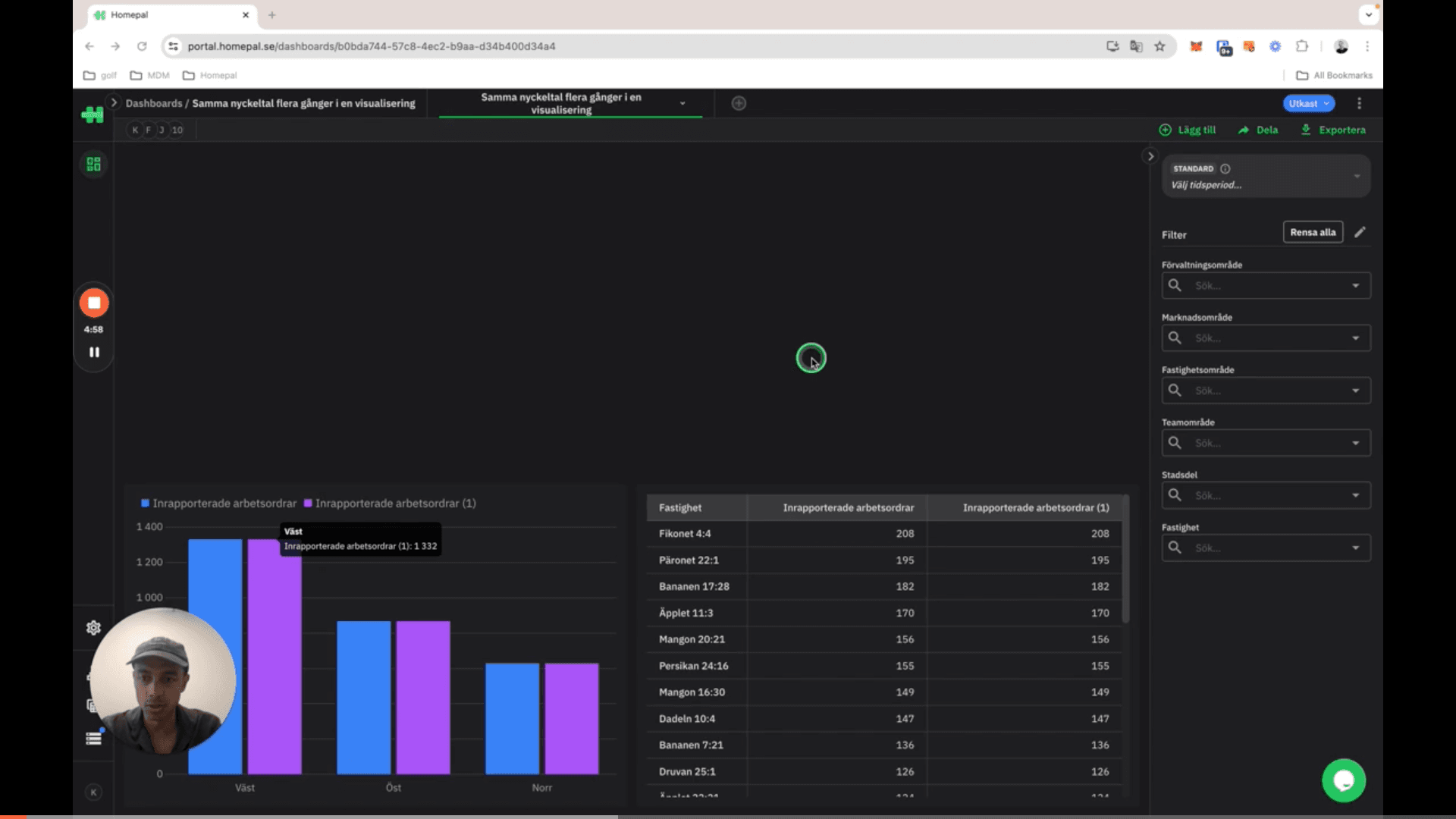Go to Dashboards breadcrumb link
The height and width of the screenshot is (819, 1456).
(154, 103)
